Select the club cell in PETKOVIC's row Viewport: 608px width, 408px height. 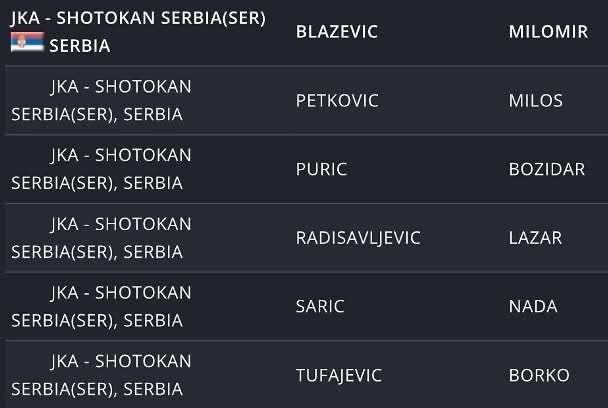(x=101, y=100)
